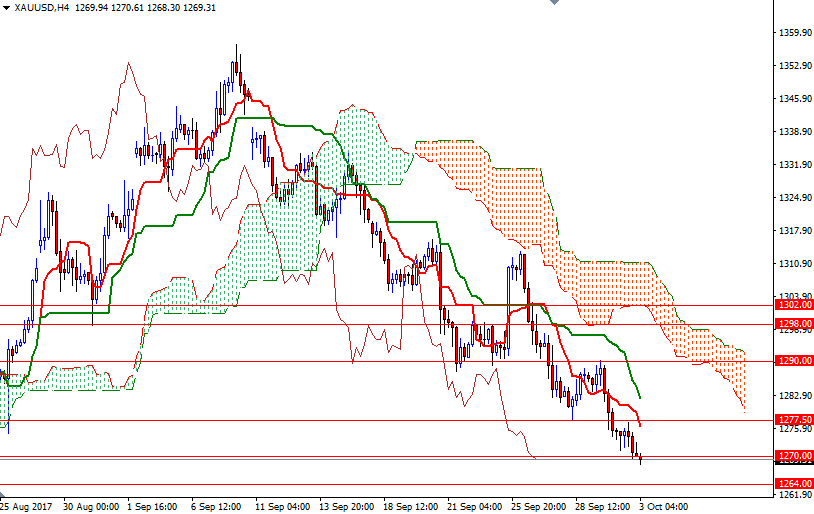Viewport: 814px width, 514px height.
Task: Click the 1261.90 price at axis bottom
Action: (793, 495)
